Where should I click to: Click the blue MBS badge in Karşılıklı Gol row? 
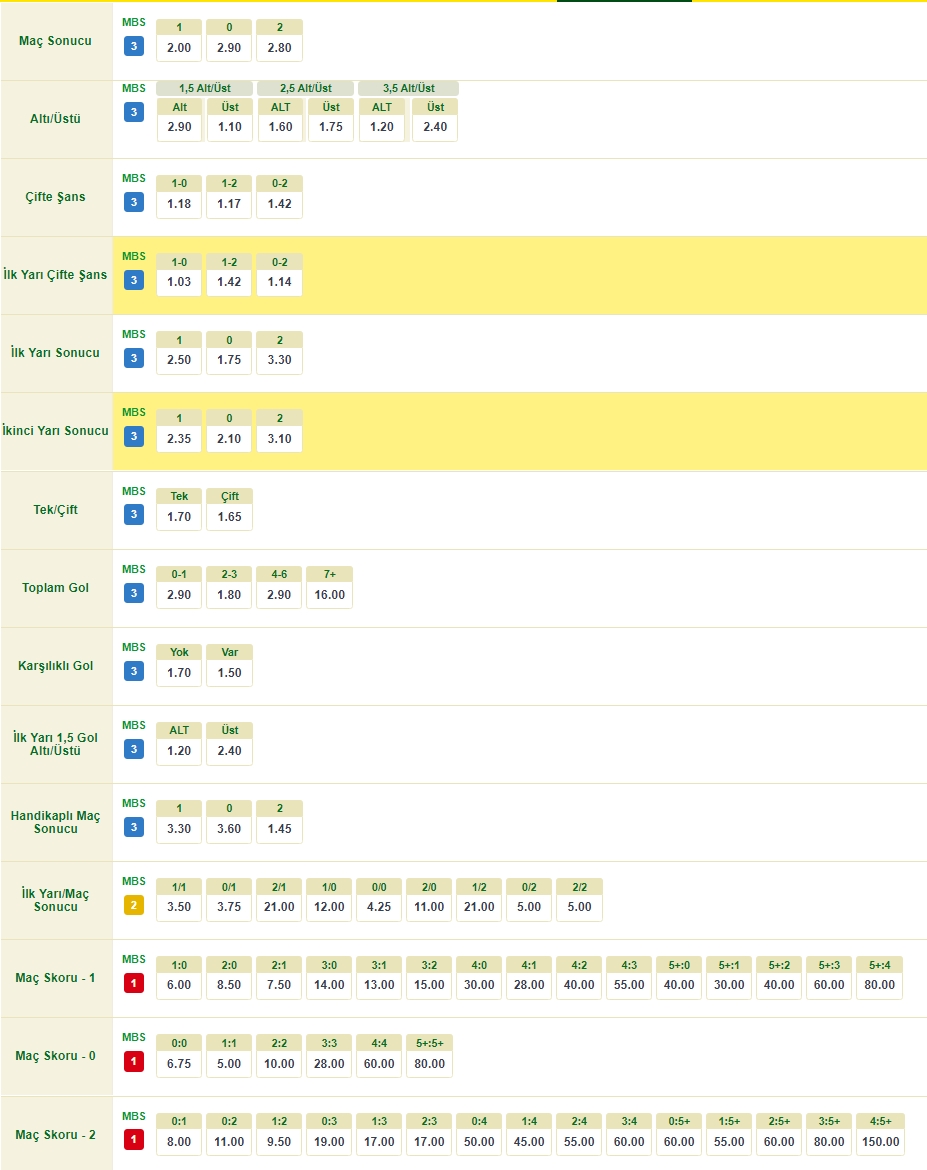134,670
